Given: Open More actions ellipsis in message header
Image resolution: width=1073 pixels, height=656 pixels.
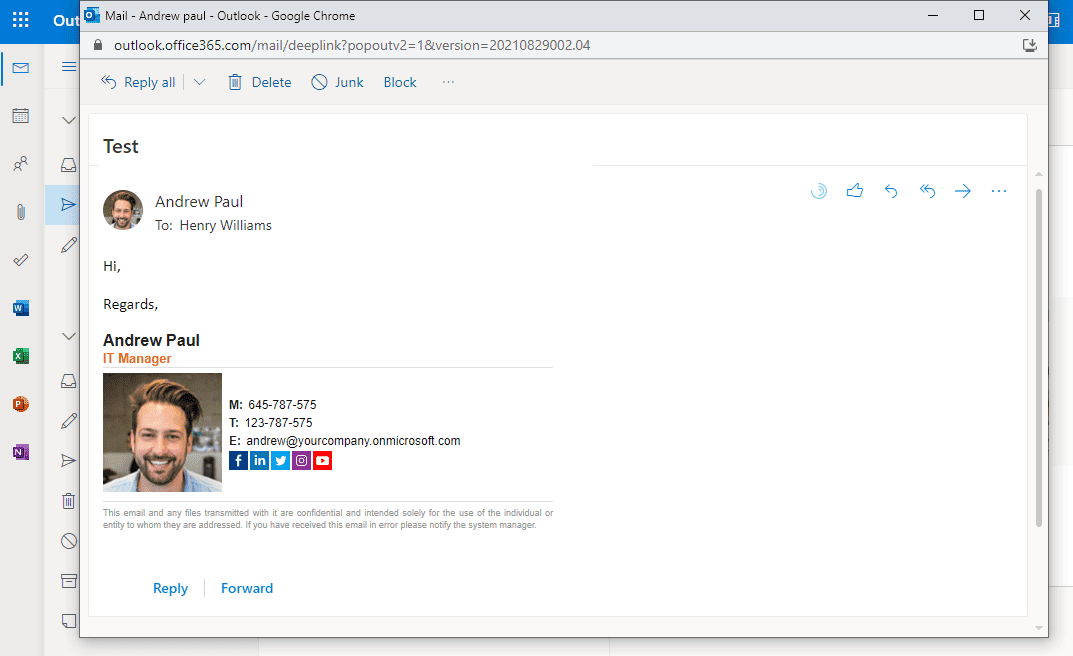Looking at the screenshot, I should point(998,191).
